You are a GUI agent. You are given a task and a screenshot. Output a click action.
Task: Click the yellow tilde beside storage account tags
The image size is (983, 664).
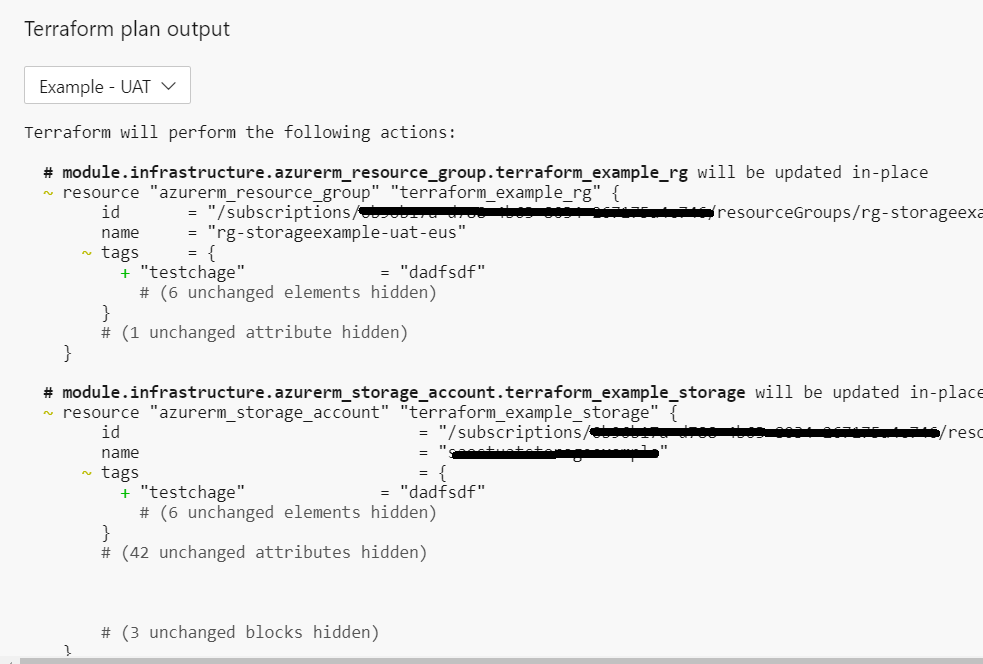87,473
